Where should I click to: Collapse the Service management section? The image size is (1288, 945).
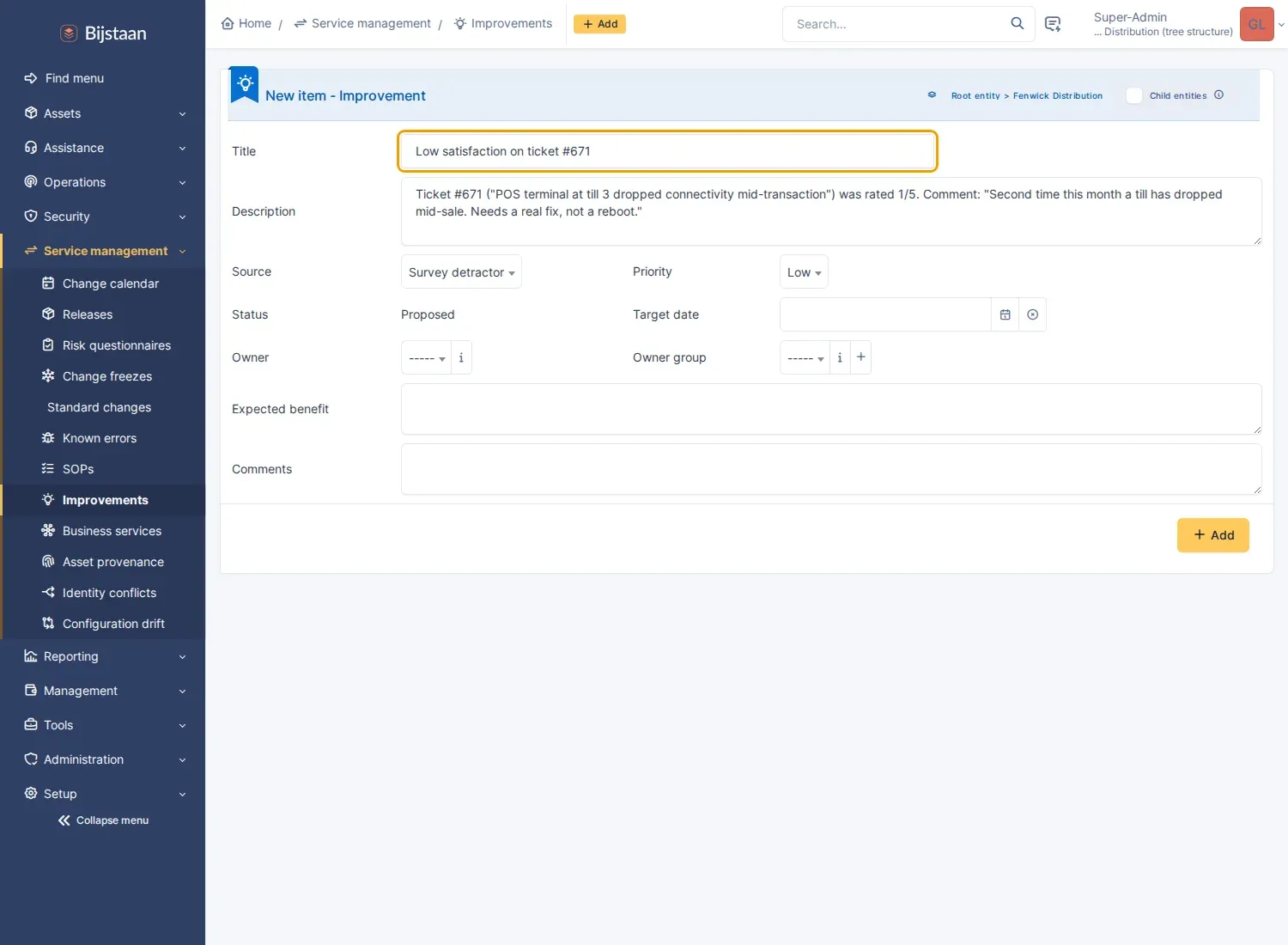pyautogui.click(x=103, y=251)
